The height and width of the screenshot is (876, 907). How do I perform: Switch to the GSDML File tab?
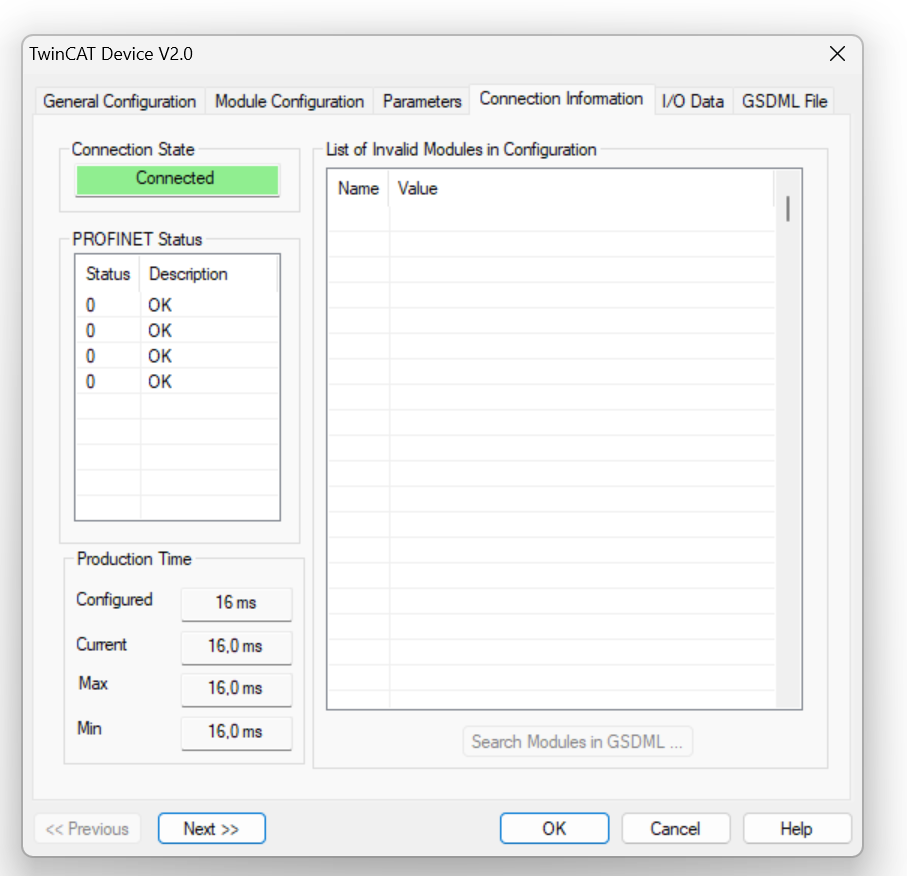(784, 101)
